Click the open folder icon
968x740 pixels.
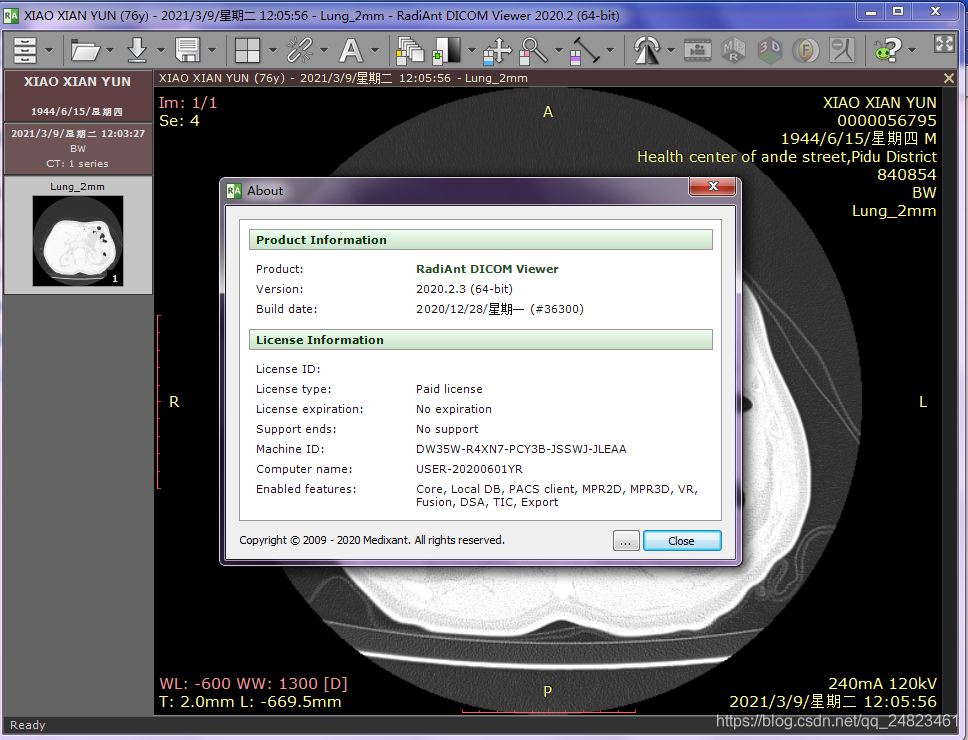[x=85, y=50]
